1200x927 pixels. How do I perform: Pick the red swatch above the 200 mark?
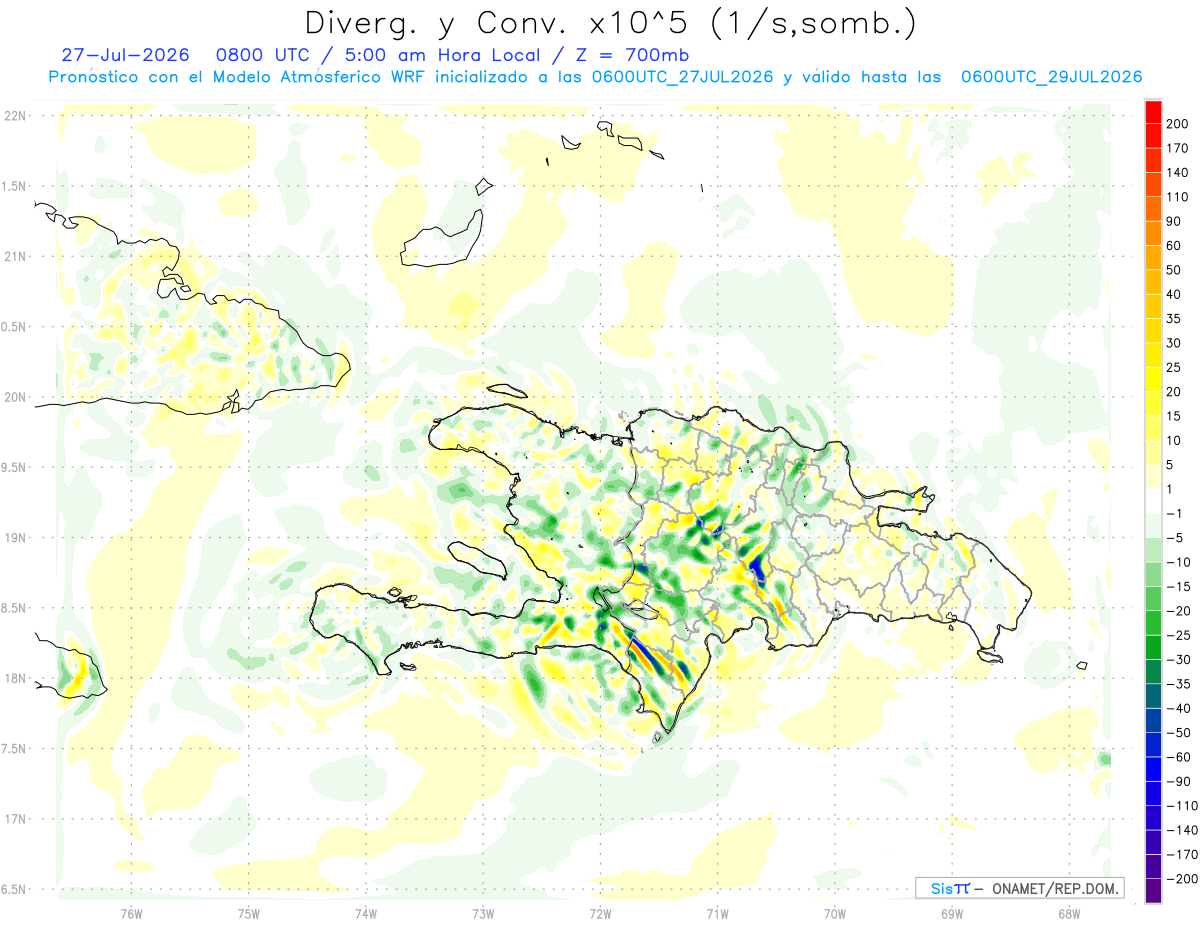click(1153, 112)
